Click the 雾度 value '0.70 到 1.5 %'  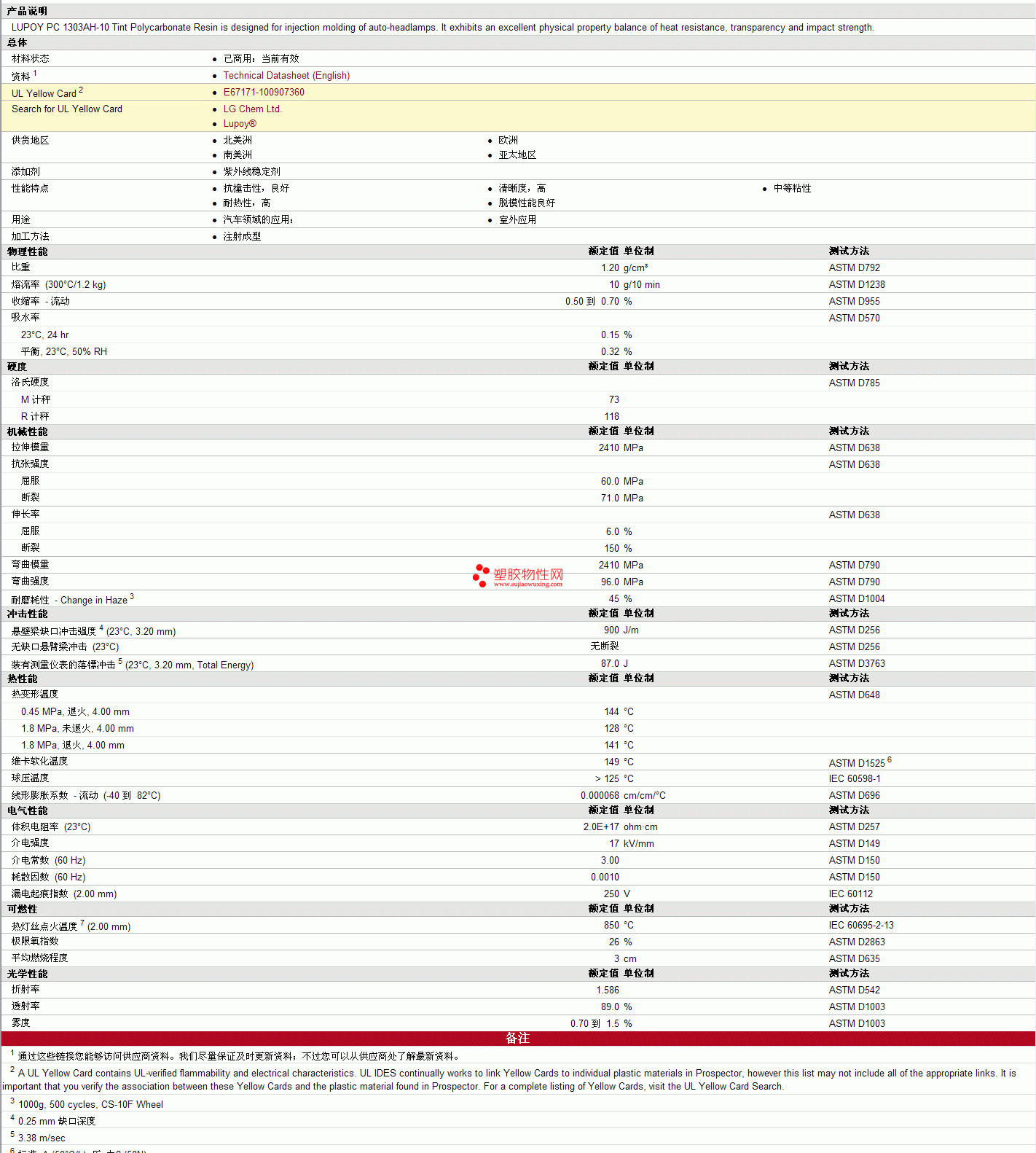[601, 1023]
